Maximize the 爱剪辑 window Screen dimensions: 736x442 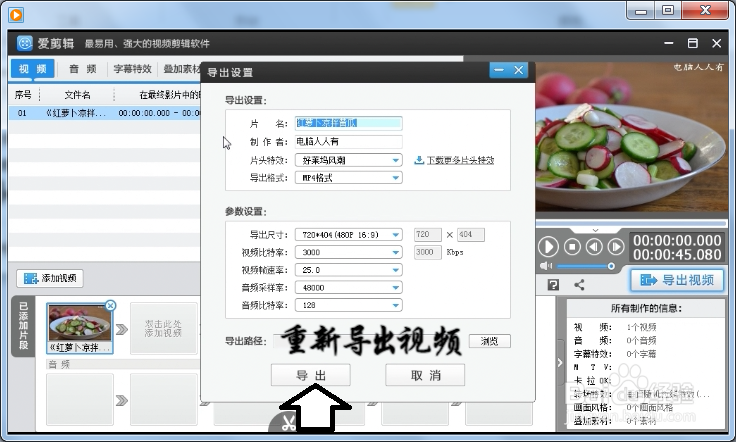coord(693,43)
